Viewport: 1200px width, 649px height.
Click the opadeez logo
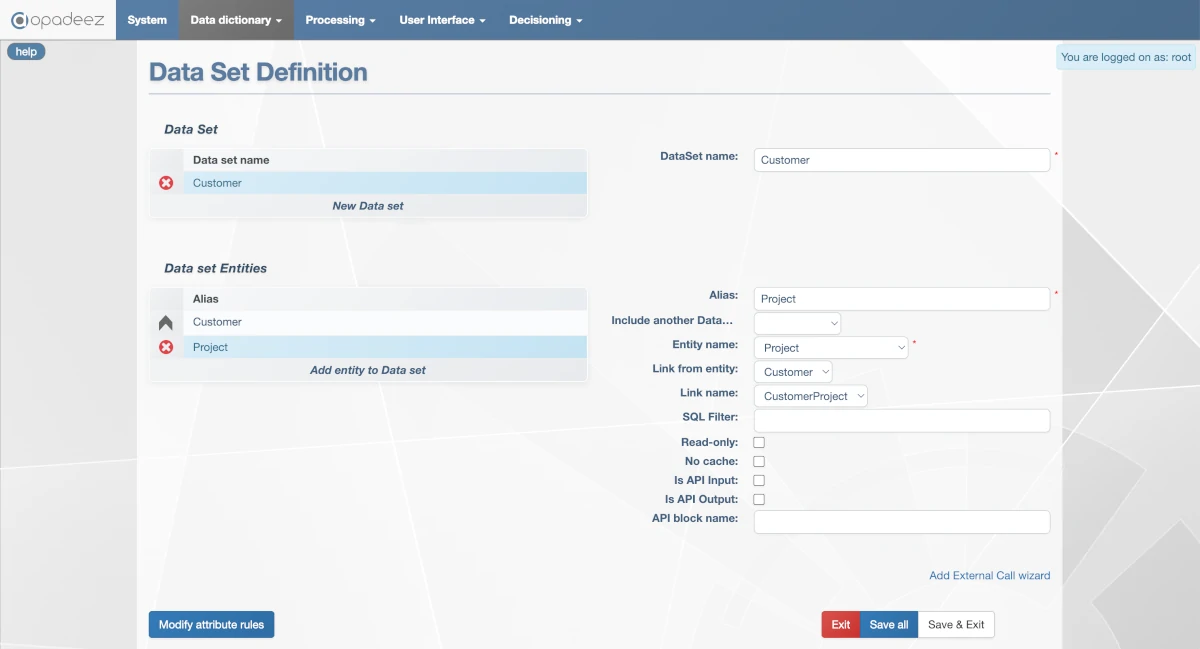(x=57, y=19)
